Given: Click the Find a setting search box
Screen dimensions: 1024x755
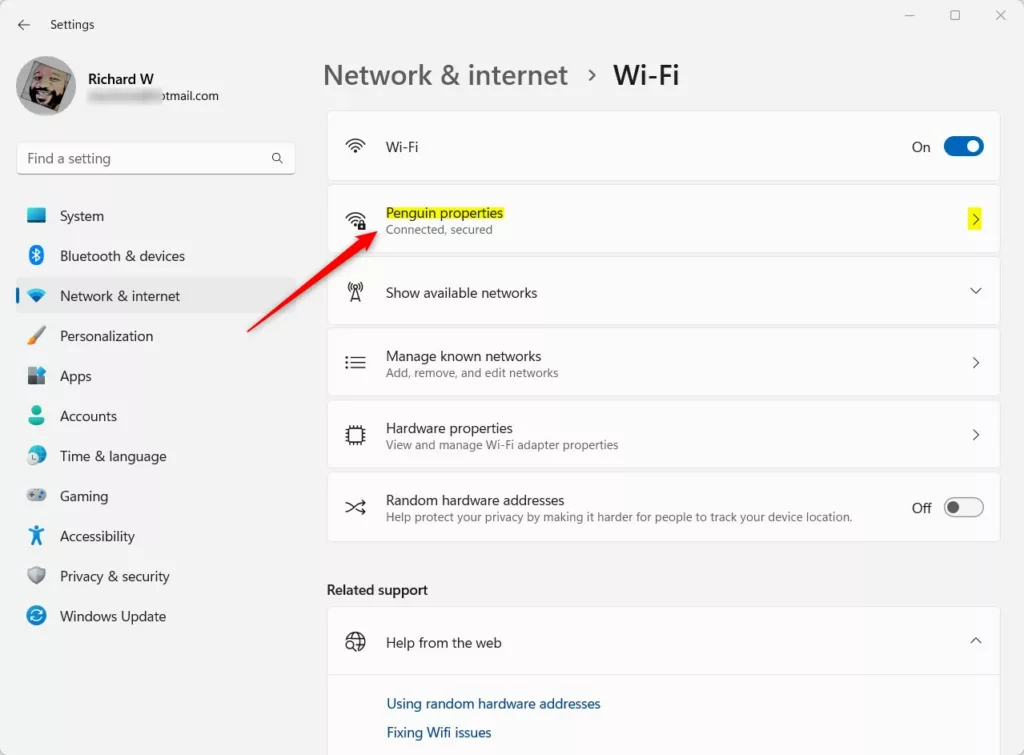Looking at the screenshot, I should [145, 158].
